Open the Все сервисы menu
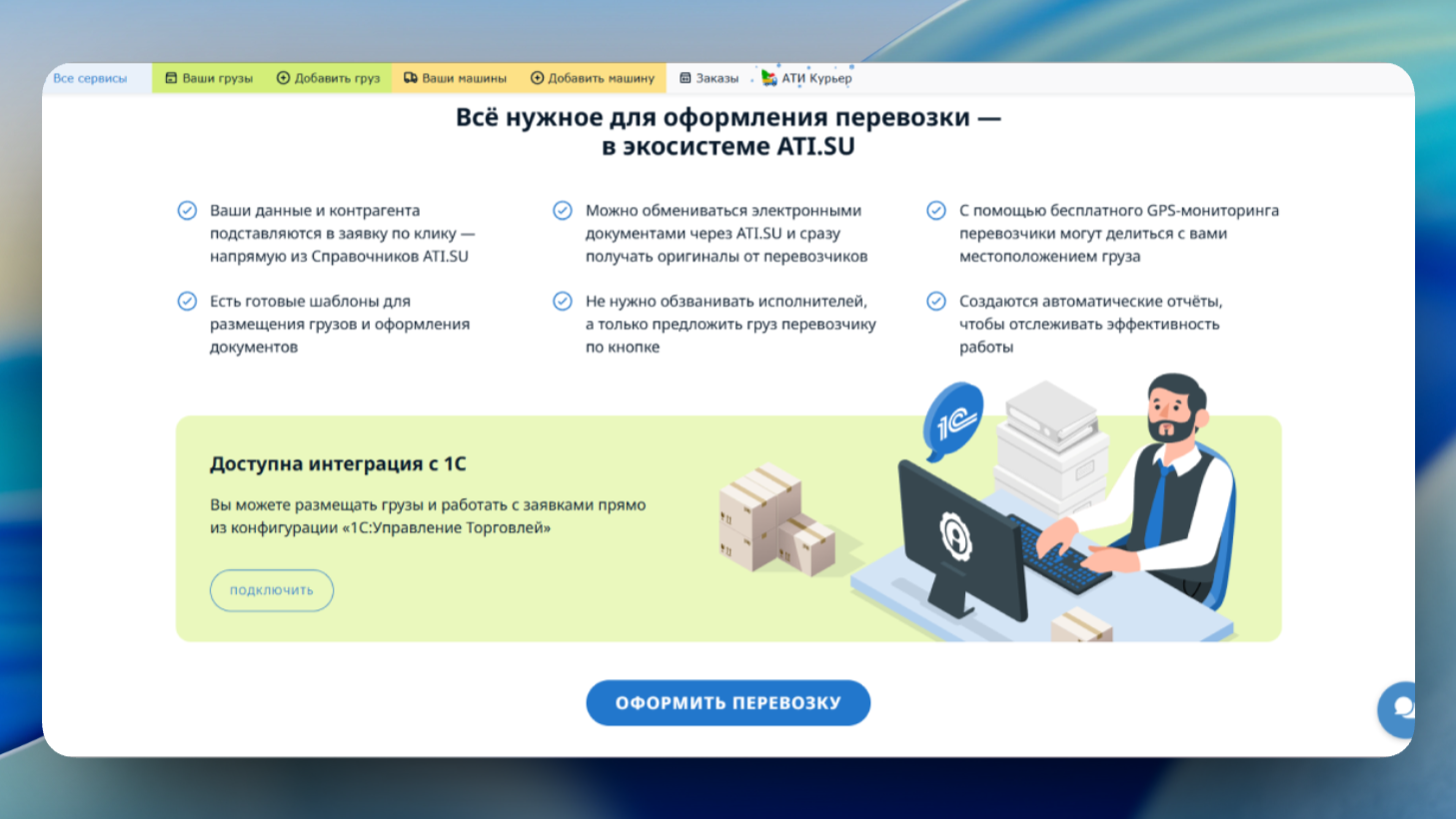The height and width of the screenshot is (819, 1456). pos(90,78)
